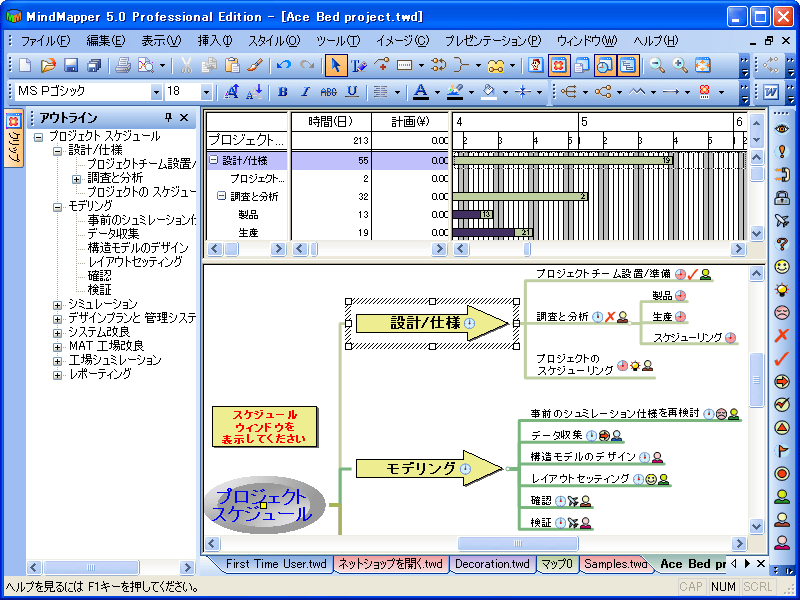
Task: Click the question mark symbol icon
Action: click(x=782, y=243)
